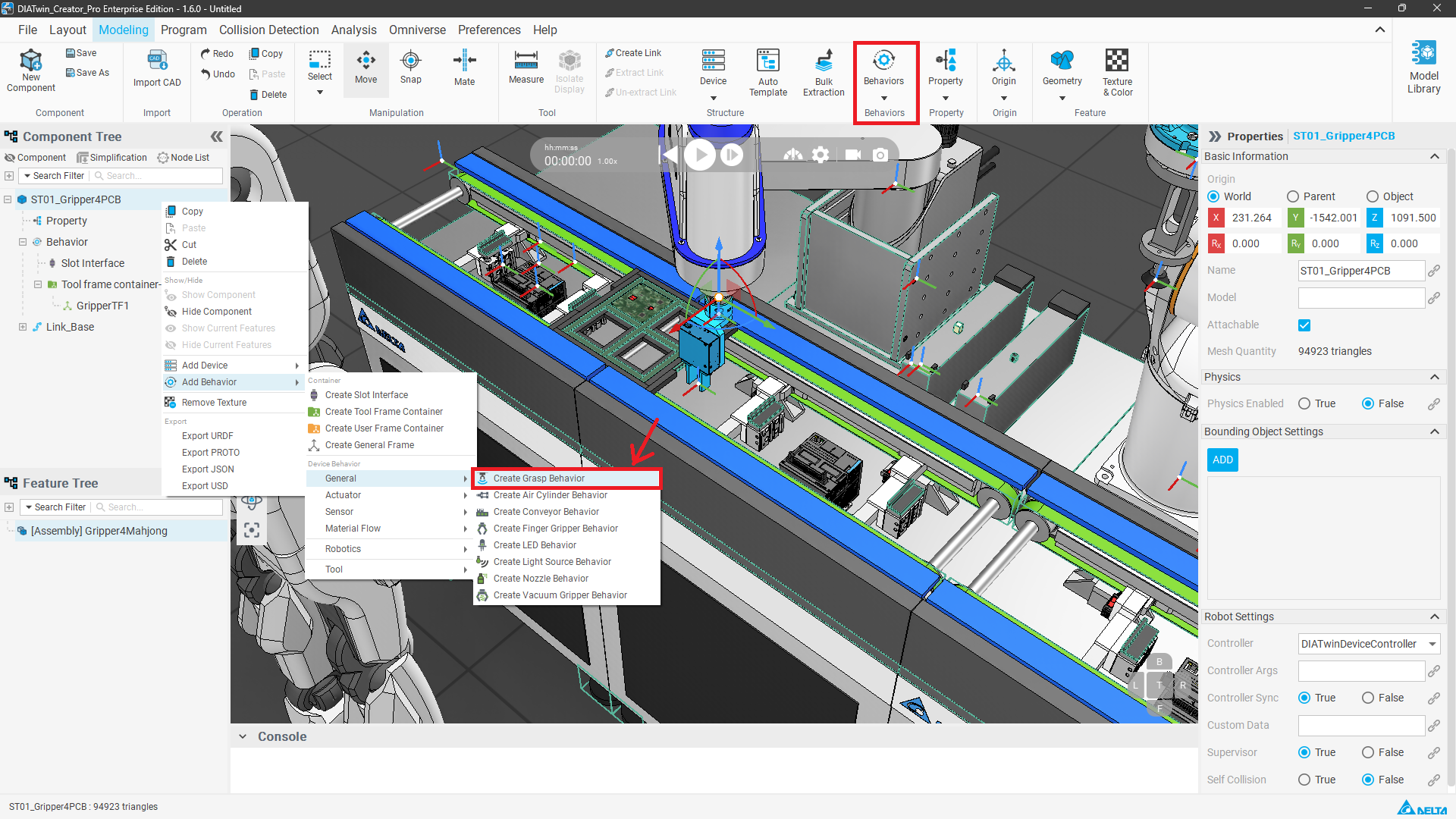Collapse the Physics section
This screenshot has width=1456, height=819.
click(x=1435, y=377)
